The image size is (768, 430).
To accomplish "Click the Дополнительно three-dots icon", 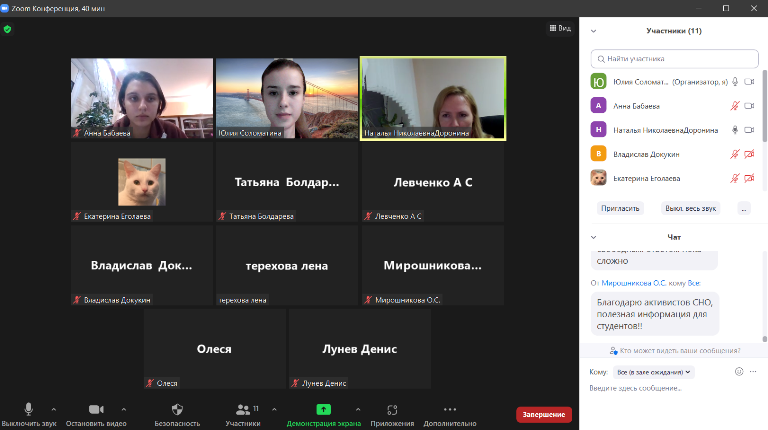I will (449, 409).
